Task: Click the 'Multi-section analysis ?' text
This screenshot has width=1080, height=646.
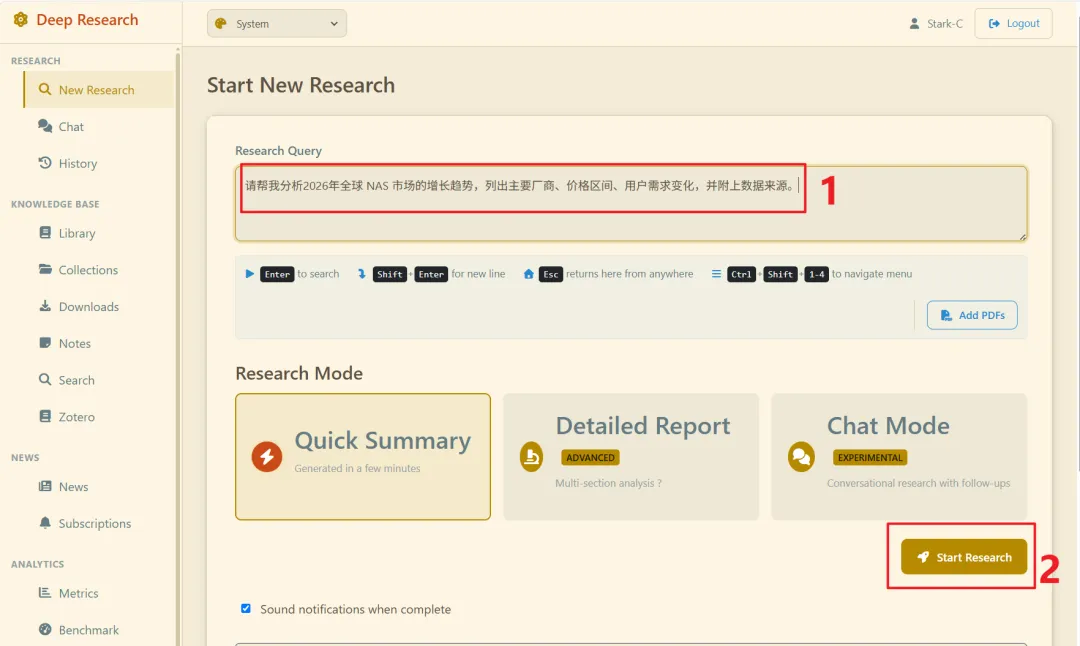Action: (608, 483)
